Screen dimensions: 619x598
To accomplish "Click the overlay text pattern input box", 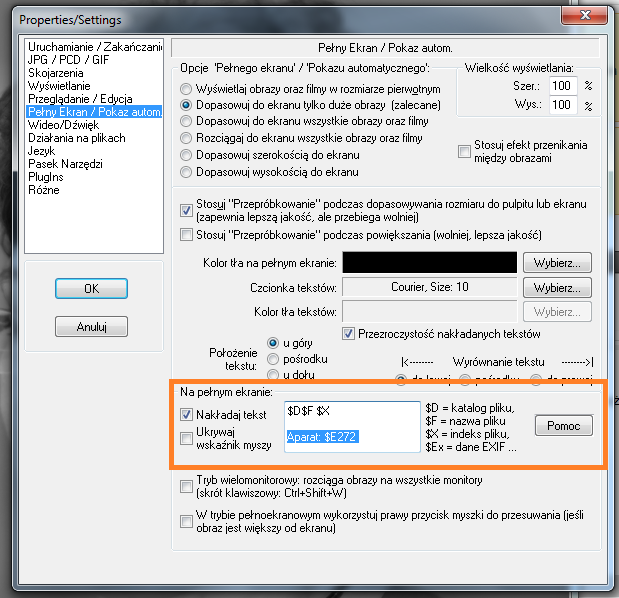I will pos(351,426).
